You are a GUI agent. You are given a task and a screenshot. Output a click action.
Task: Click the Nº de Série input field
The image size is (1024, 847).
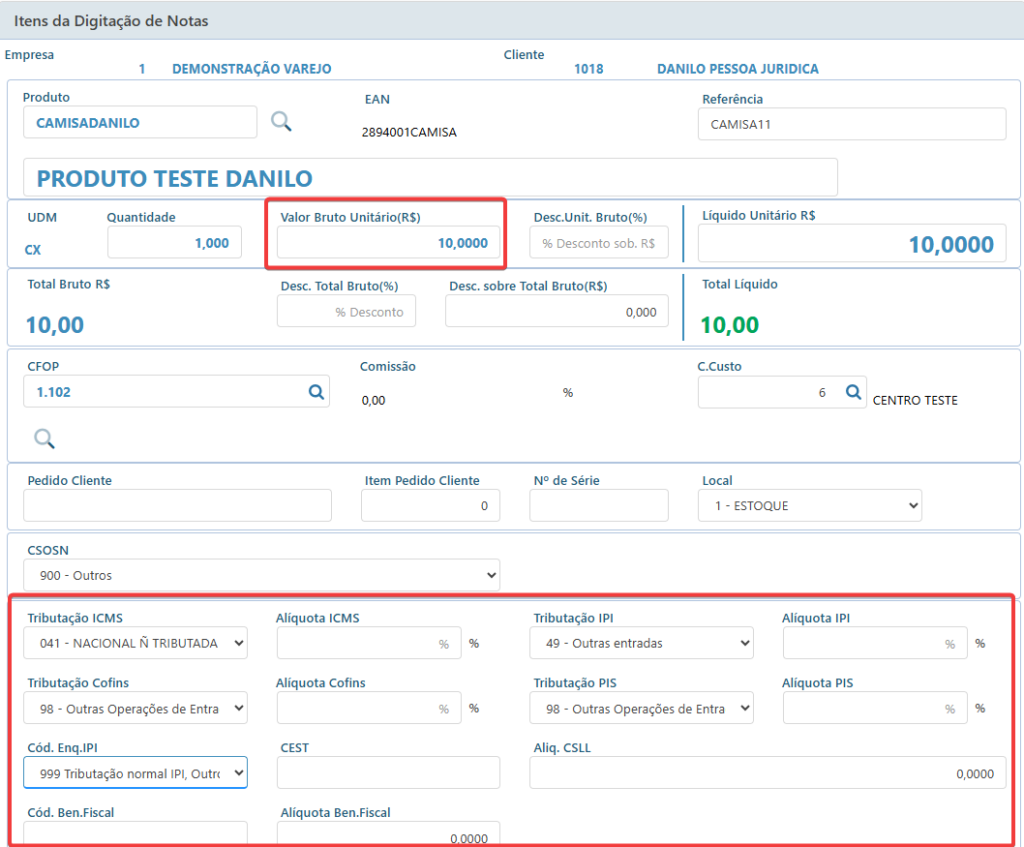599,505
